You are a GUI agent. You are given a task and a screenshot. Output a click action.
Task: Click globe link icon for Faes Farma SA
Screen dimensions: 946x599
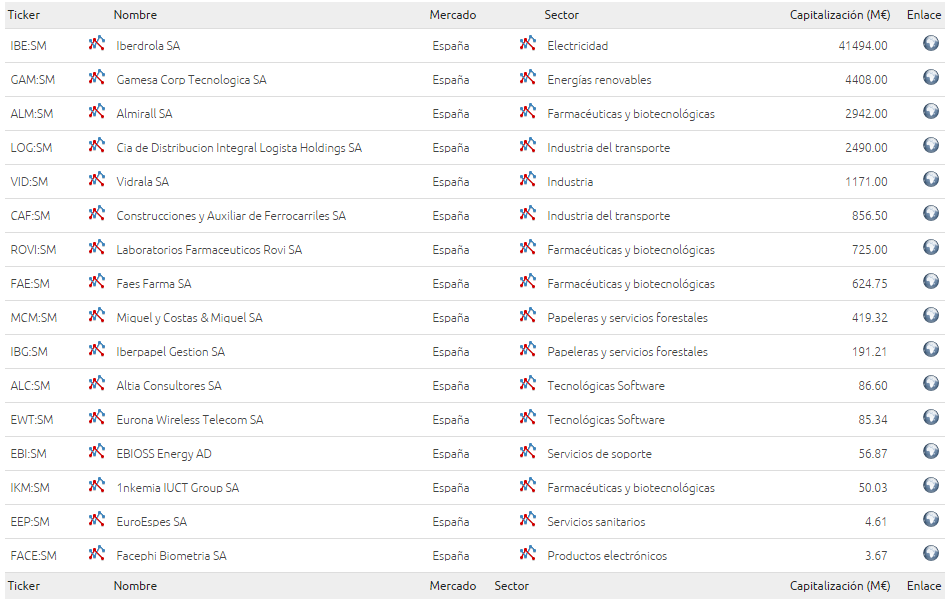click(931, 281)
